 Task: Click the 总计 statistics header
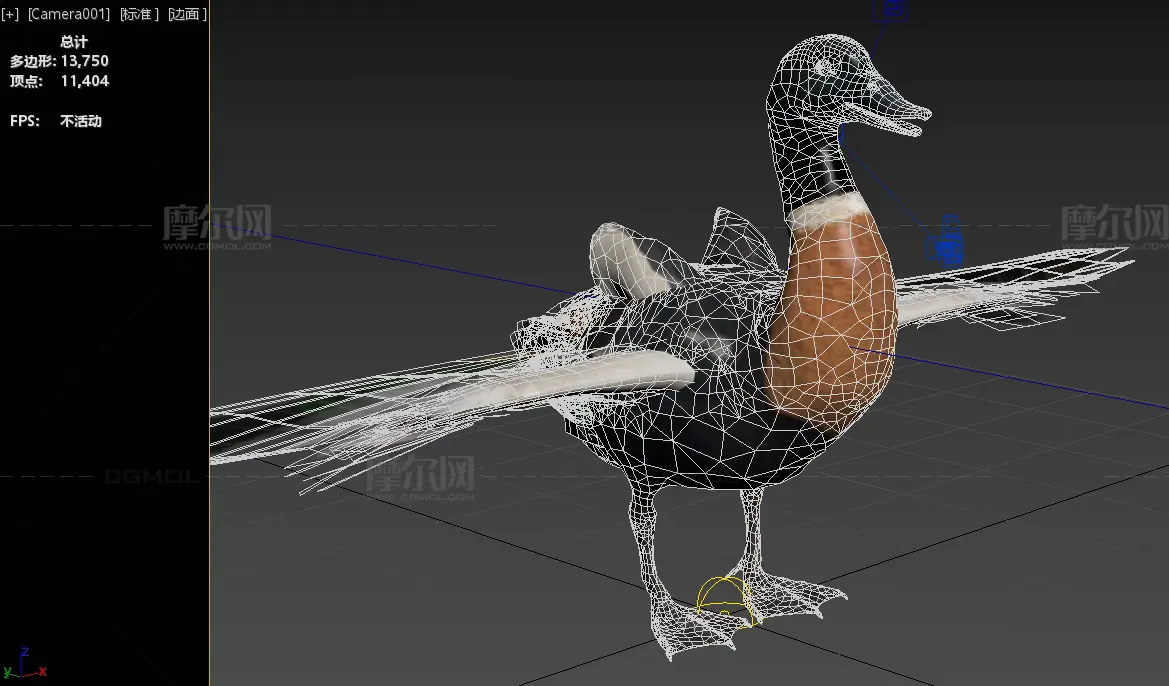click(74, 42)
